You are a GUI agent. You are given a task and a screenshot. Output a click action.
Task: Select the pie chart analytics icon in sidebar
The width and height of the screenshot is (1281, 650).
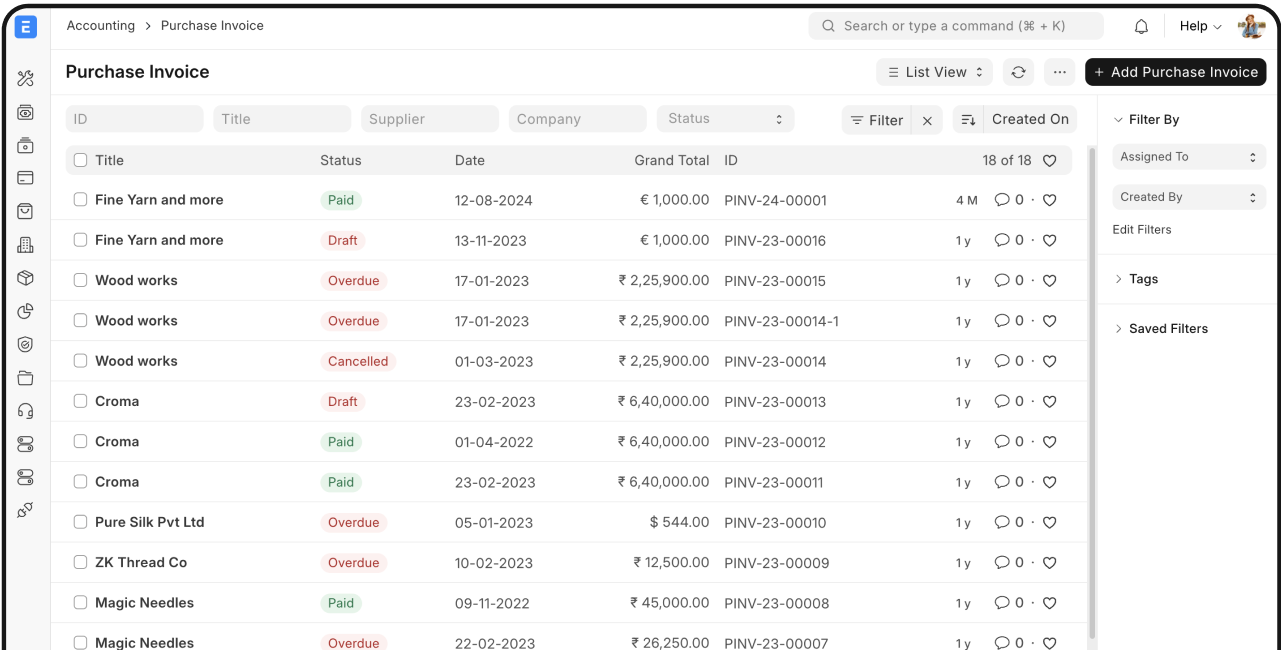[x=25, y=311]
